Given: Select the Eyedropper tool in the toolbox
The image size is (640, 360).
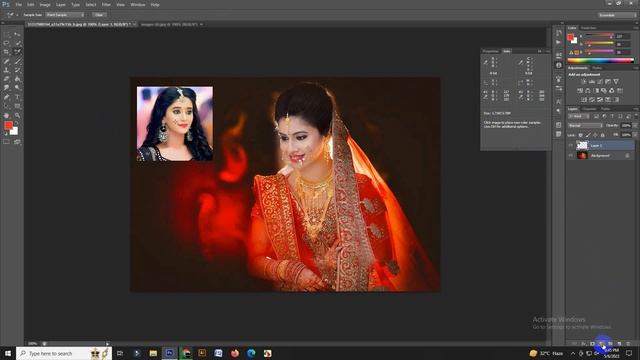Looking at the screenshot, I should (x=18, y=52).
